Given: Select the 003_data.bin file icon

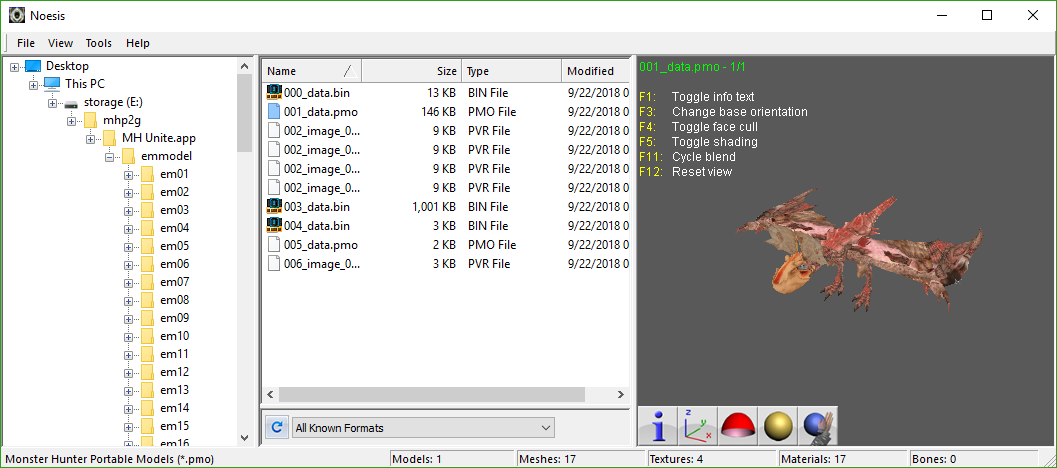Looking at the screenshot, I should 274,206.
